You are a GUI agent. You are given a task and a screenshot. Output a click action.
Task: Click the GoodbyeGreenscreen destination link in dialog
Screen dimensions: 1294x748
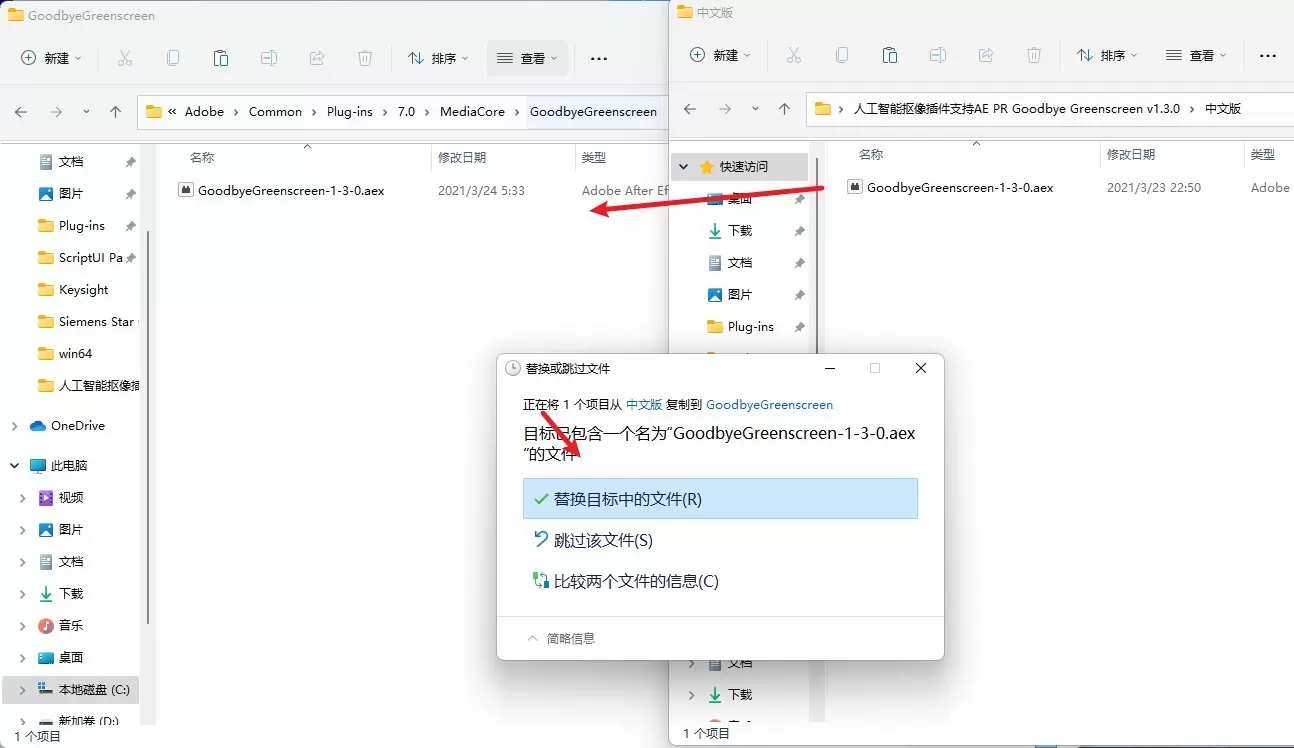tap(769, 405)
